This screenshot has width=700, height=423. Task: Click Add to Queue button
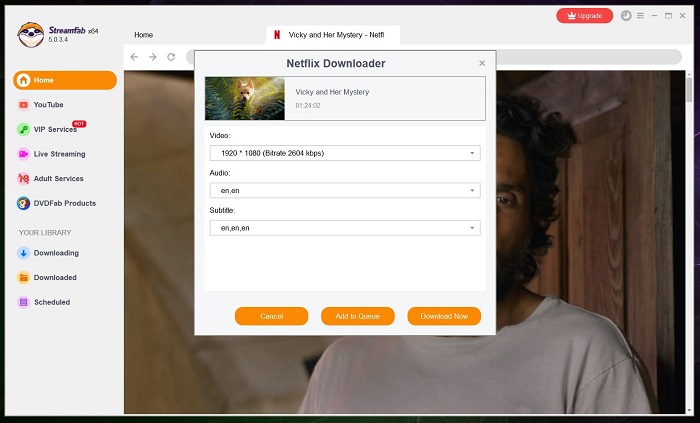point(358,316)
